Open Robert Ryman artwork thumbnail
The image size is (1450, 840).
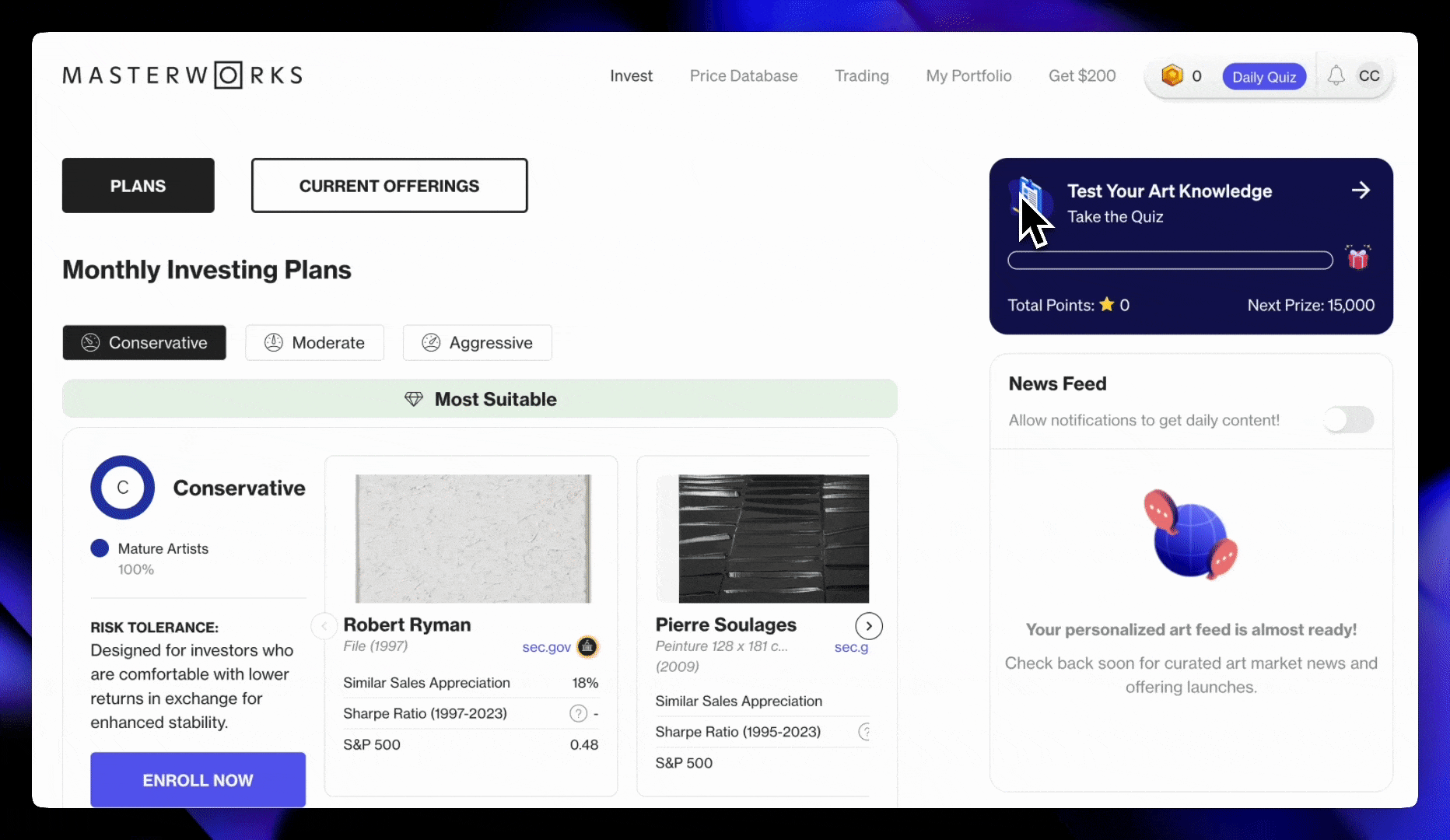(x=473, y=538)
